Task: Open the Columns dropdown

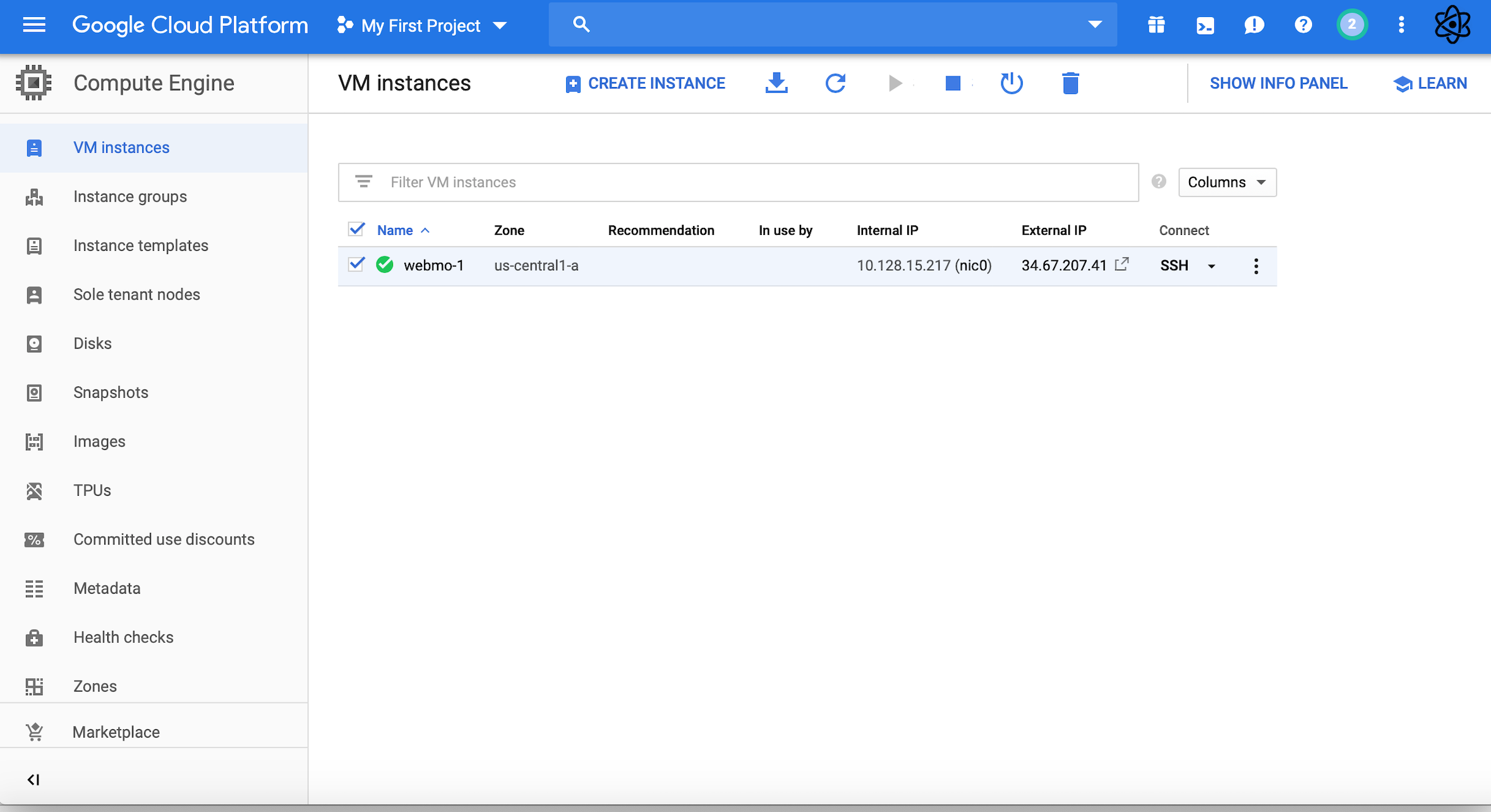Action: (x=1226, y=182)
